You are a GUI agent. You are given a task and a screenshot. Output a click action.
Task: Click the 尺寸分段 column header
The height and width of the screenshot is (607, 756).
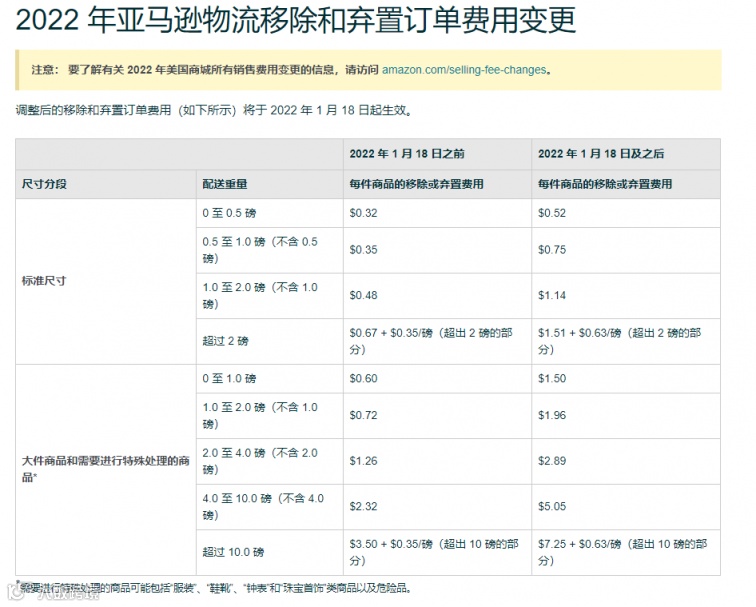[44, 184]
